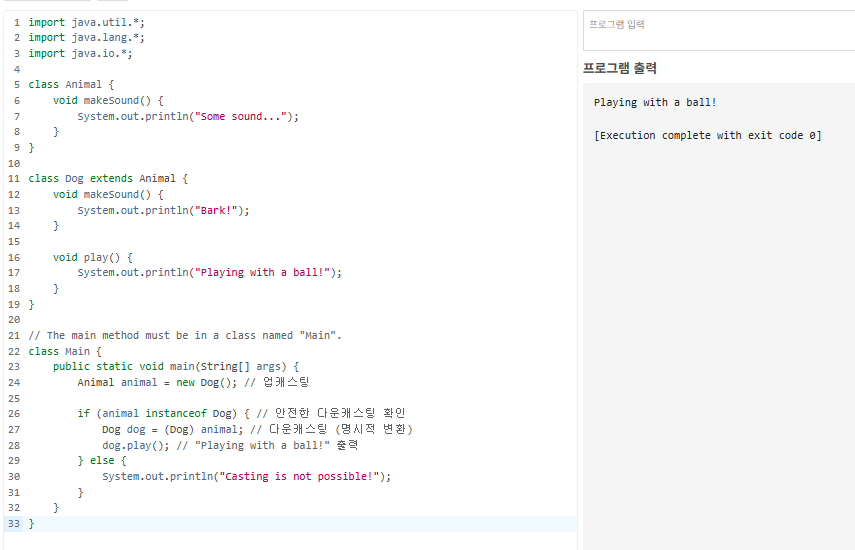Click the program input field
This screenshot has width=855, height=550.
(x=719, y=31)
